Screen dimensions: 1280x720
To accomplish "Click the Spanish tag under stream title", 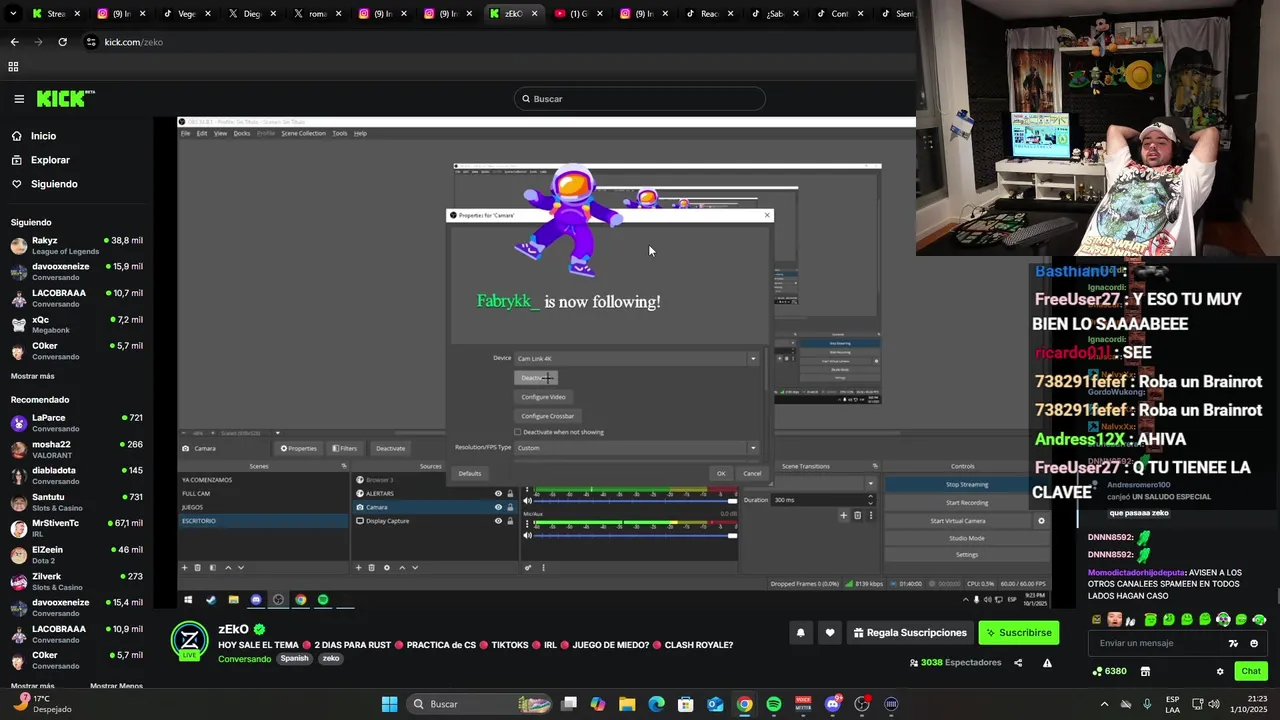I will pos(294,659).
